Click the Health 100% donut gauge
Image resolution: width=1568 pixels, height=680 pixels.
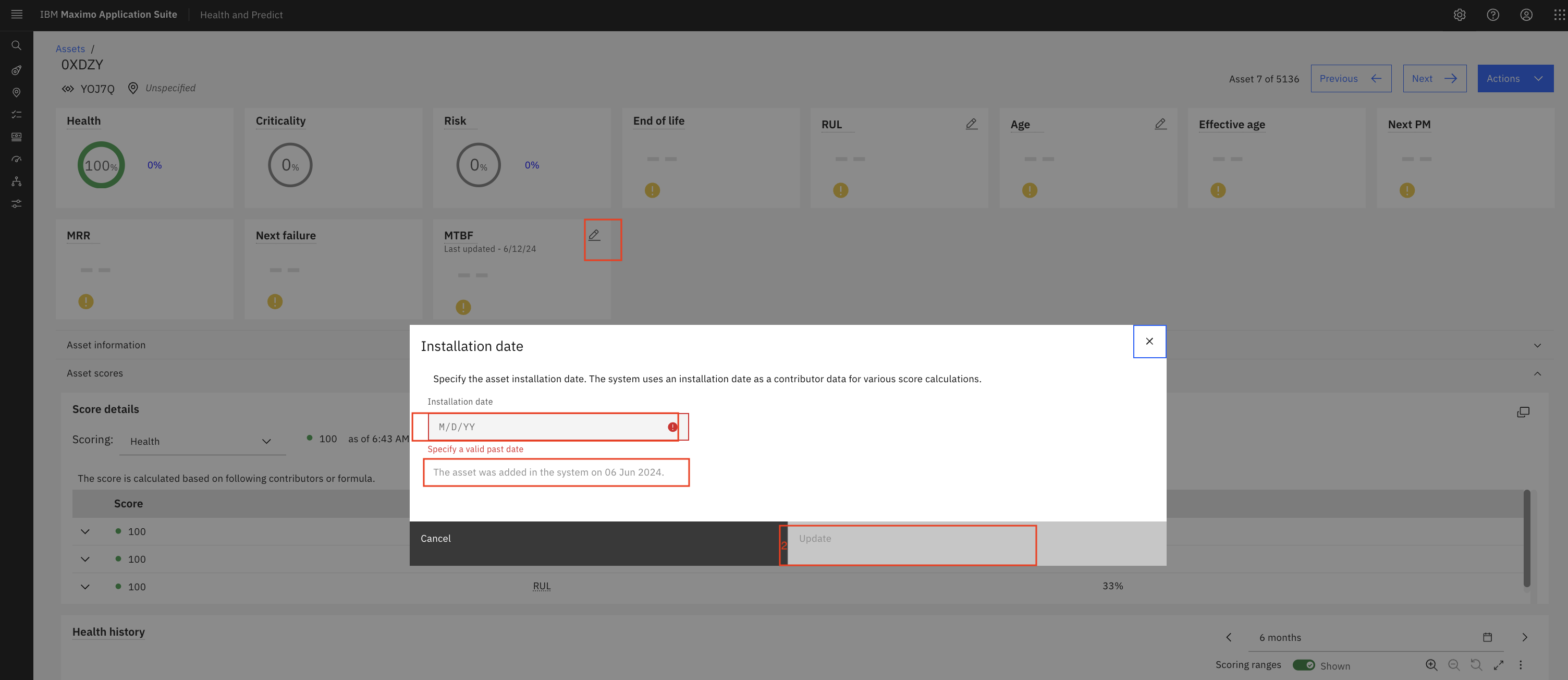coord(101,165)
